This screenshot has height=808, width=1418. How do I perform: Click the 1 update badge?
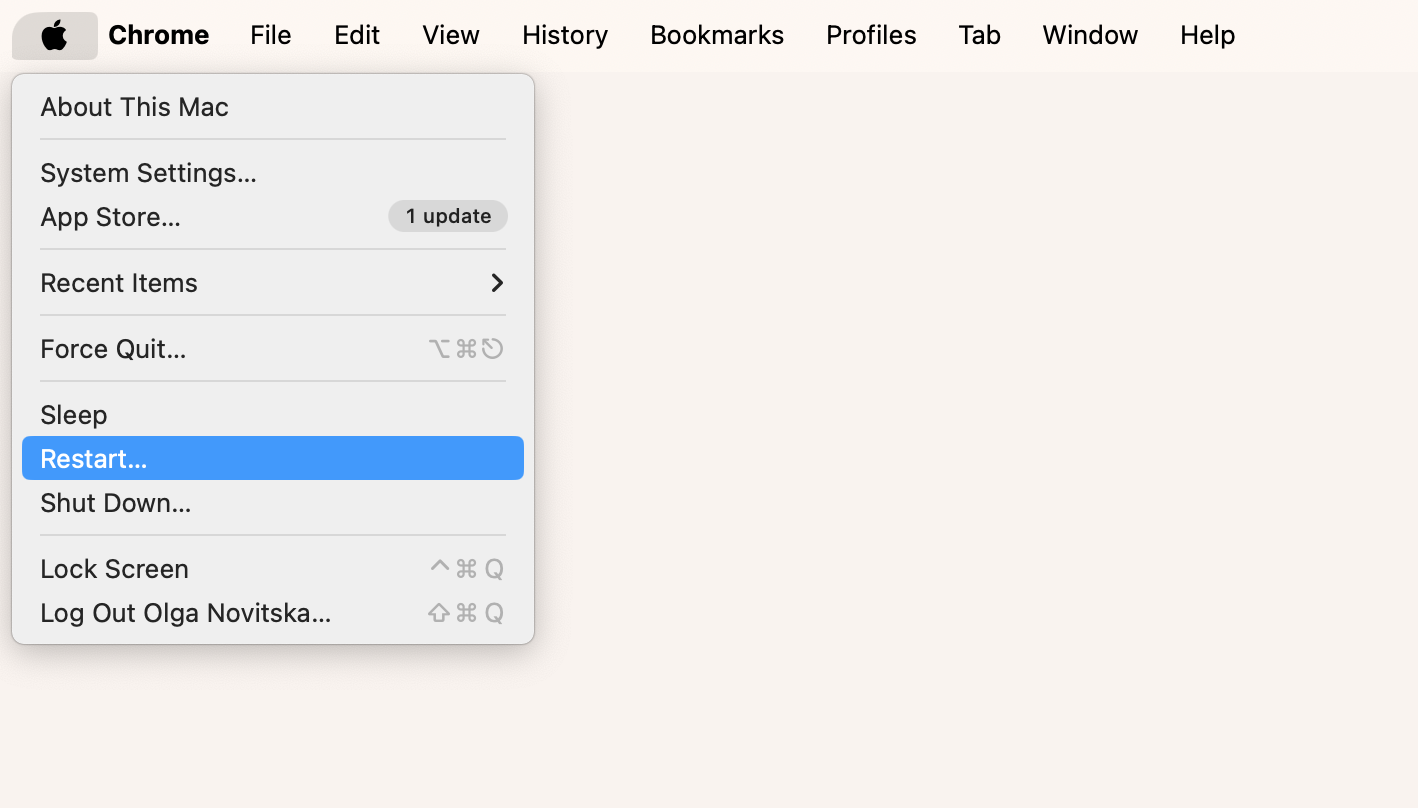[x=447, y=216]
